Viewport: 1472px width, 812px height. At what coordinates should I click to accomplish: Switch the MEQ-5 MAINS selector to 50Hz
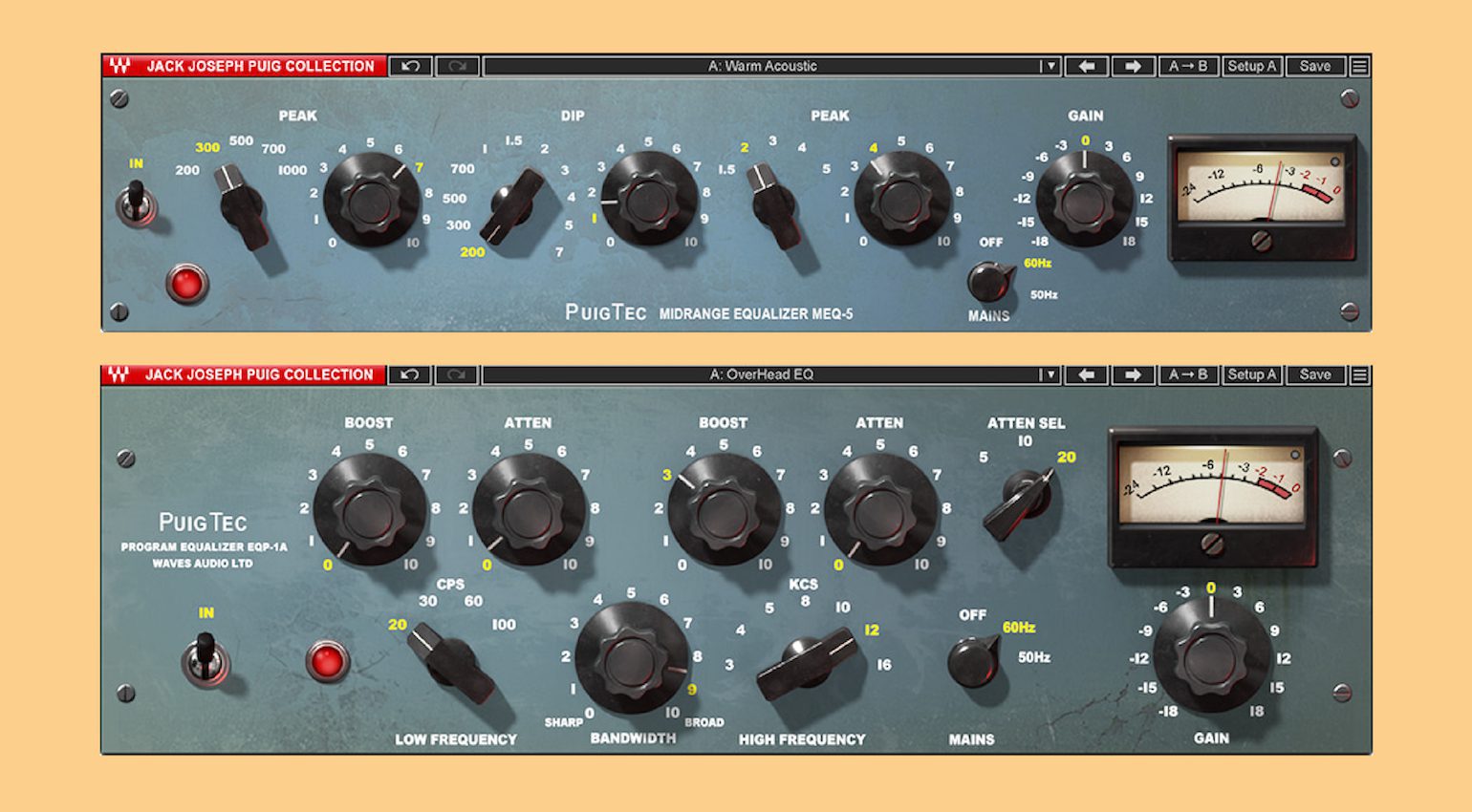coord(989,282)
